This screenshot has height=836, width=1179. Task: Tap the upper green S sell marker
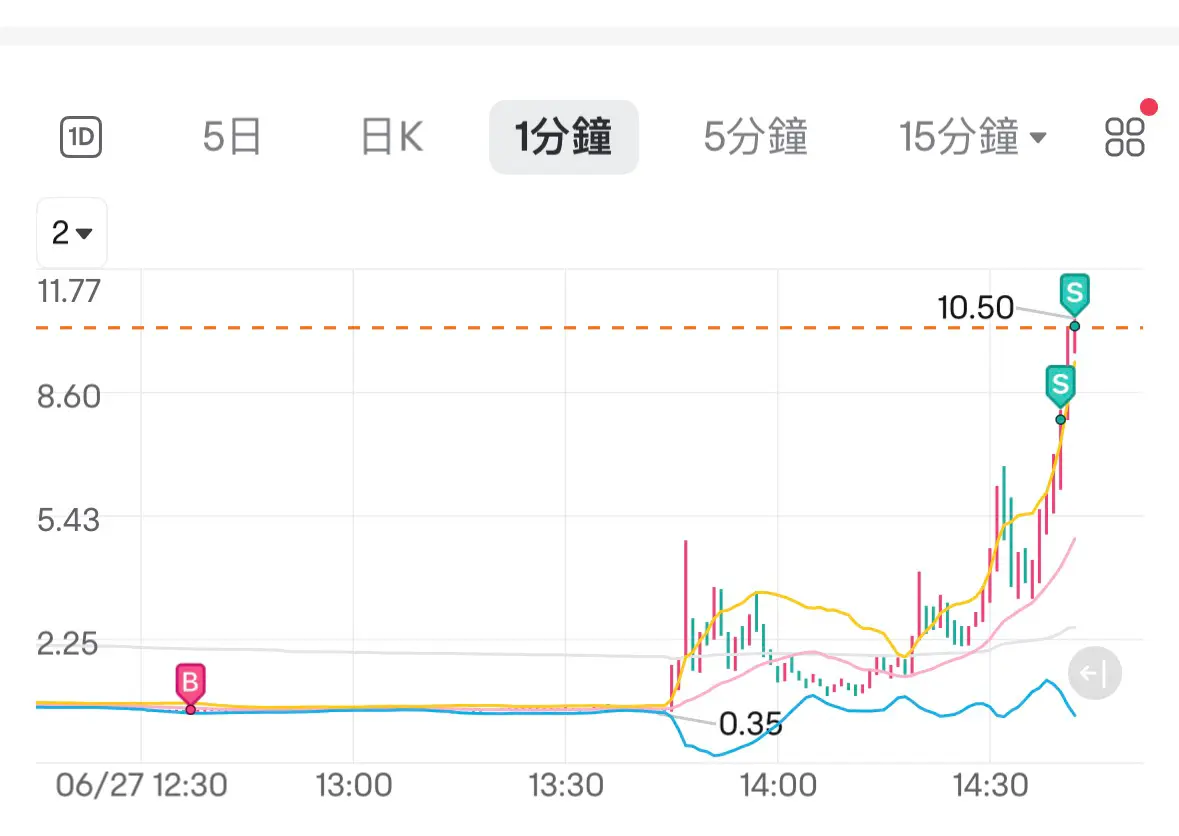[x=1074, y=294]
